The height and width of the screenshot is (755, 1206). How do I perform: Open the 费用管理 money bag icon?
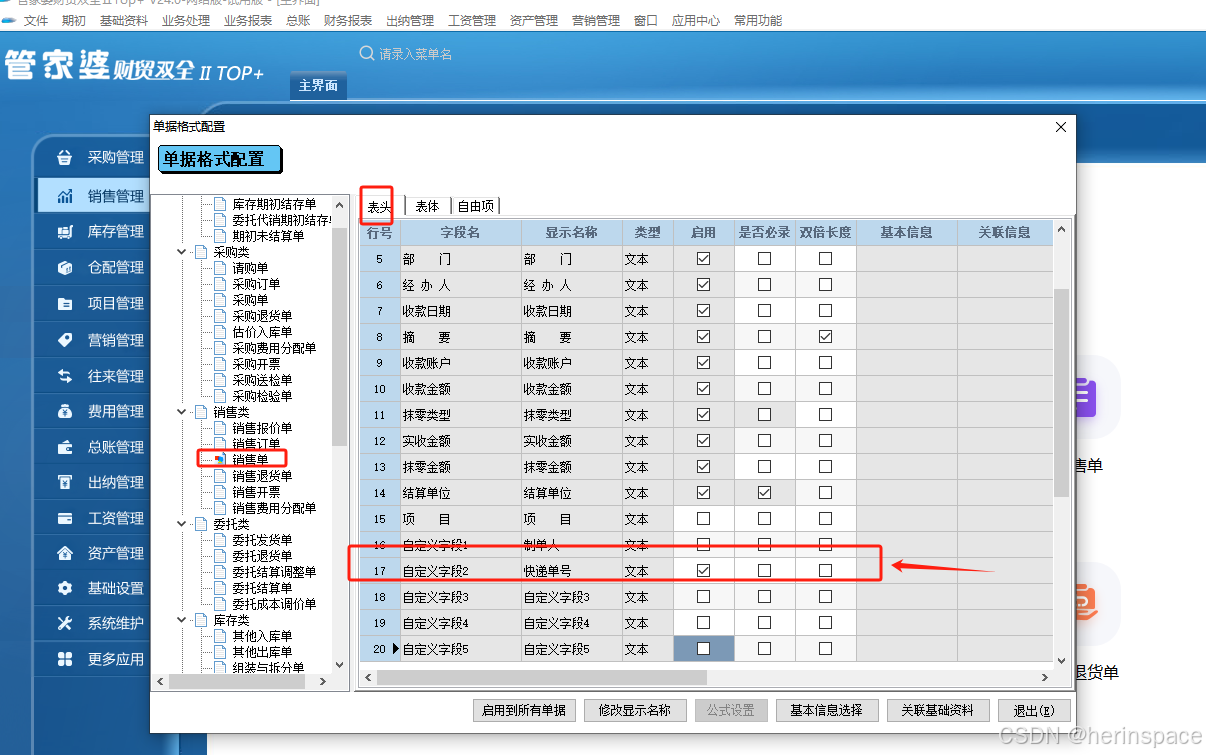(65, 411)
